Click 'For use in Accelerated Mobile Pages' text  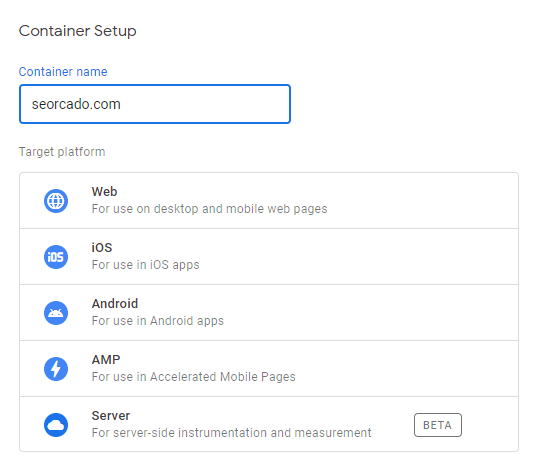[194, 377]
